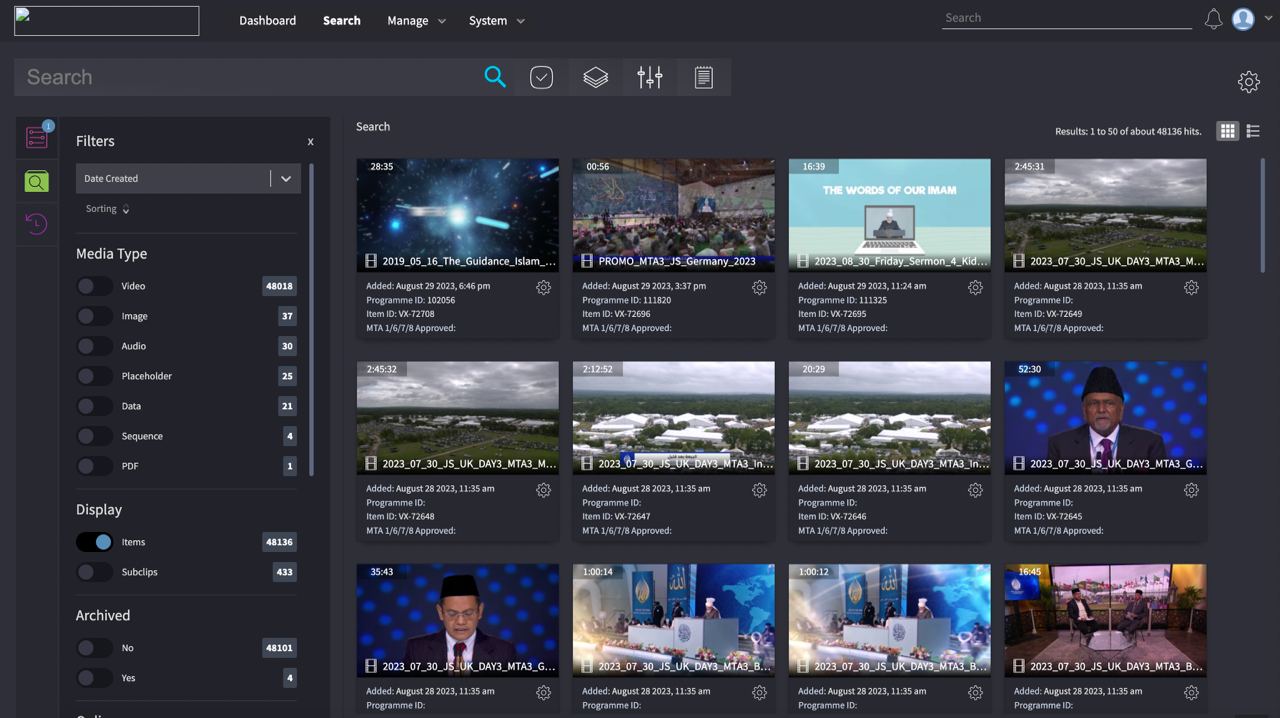Go to the Dashboard tab

point(267,21)
